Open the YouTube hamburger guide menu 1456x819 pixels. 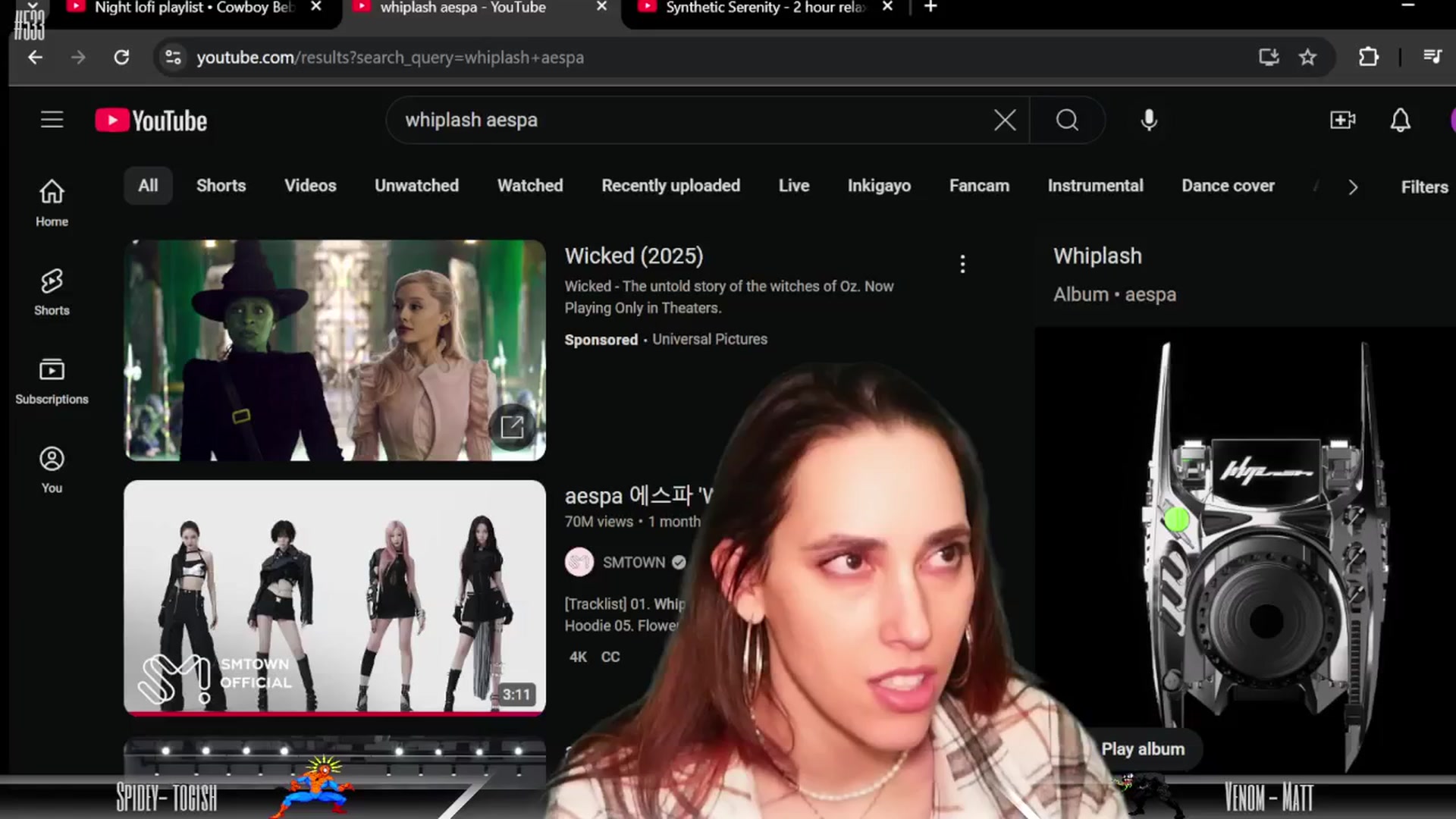52,120
